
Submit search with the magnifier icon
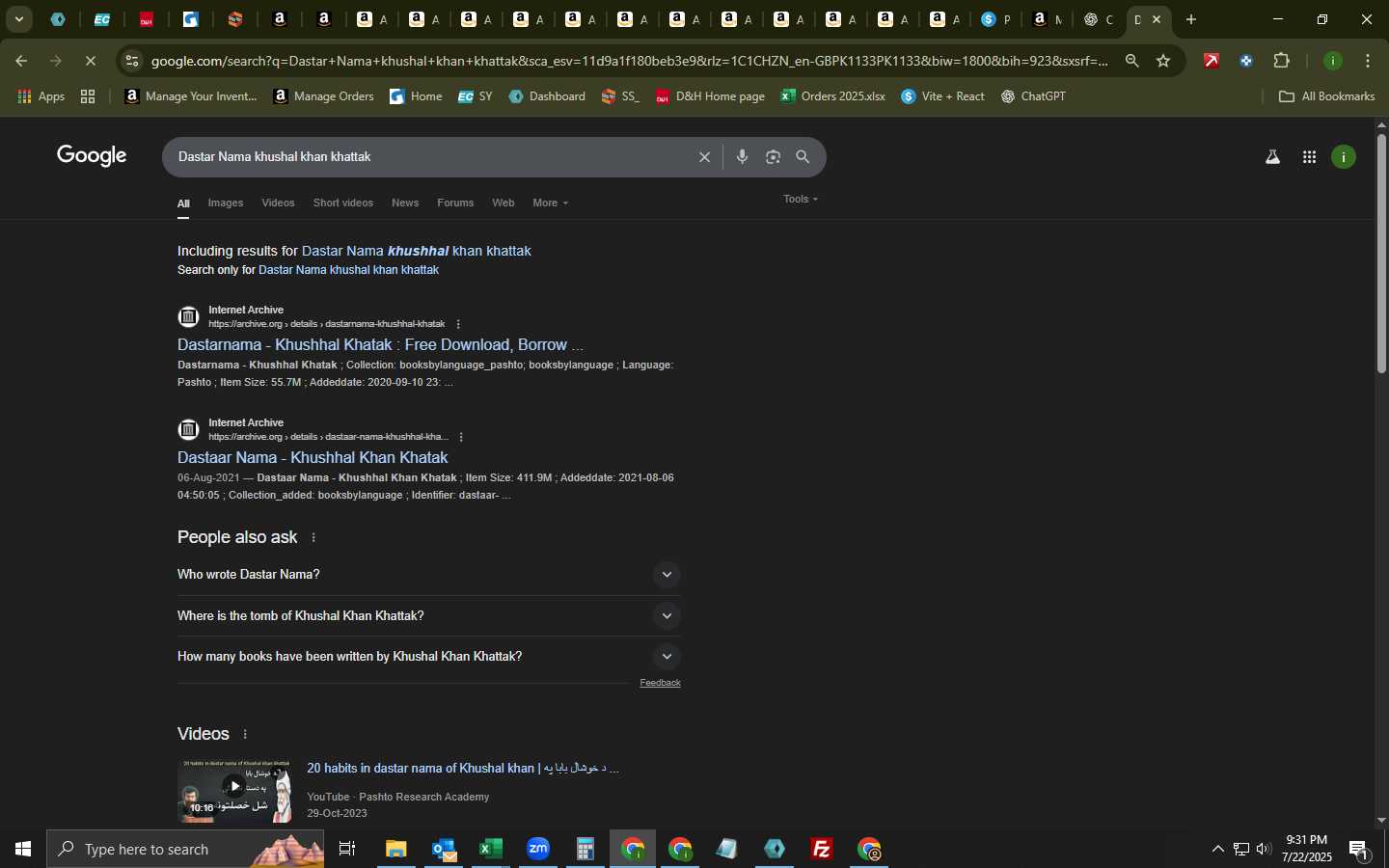tap(803, 156)
